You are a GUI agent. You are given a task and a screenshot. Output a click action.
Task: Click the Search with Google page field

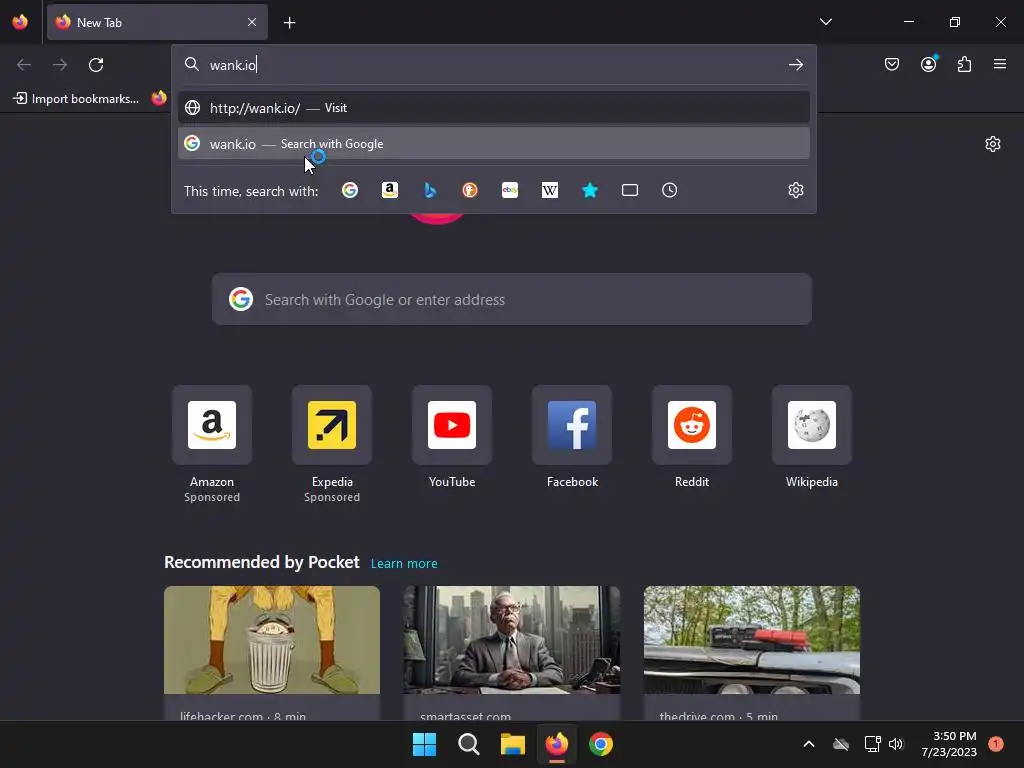(511, 299)
